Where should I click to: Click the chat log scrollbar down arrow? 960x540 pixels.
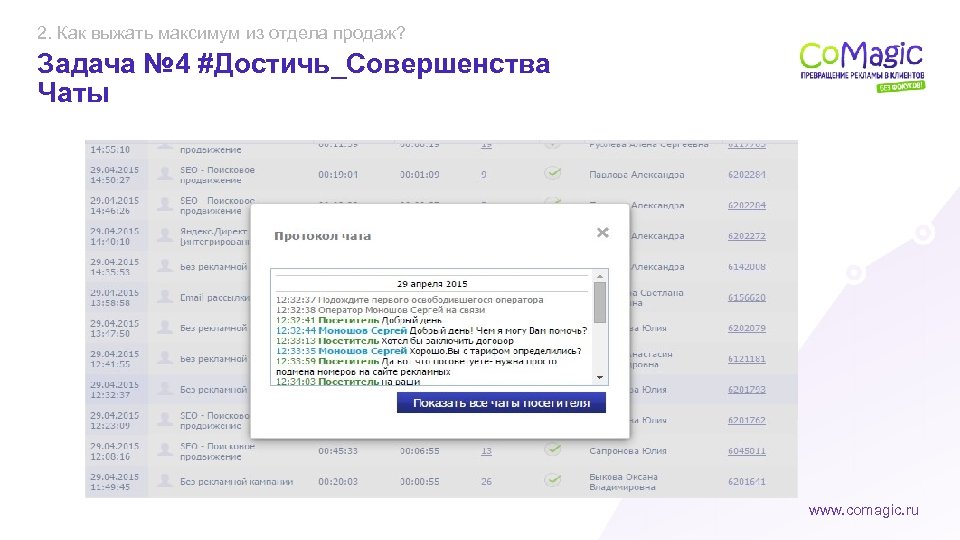(x=600, y=378)
